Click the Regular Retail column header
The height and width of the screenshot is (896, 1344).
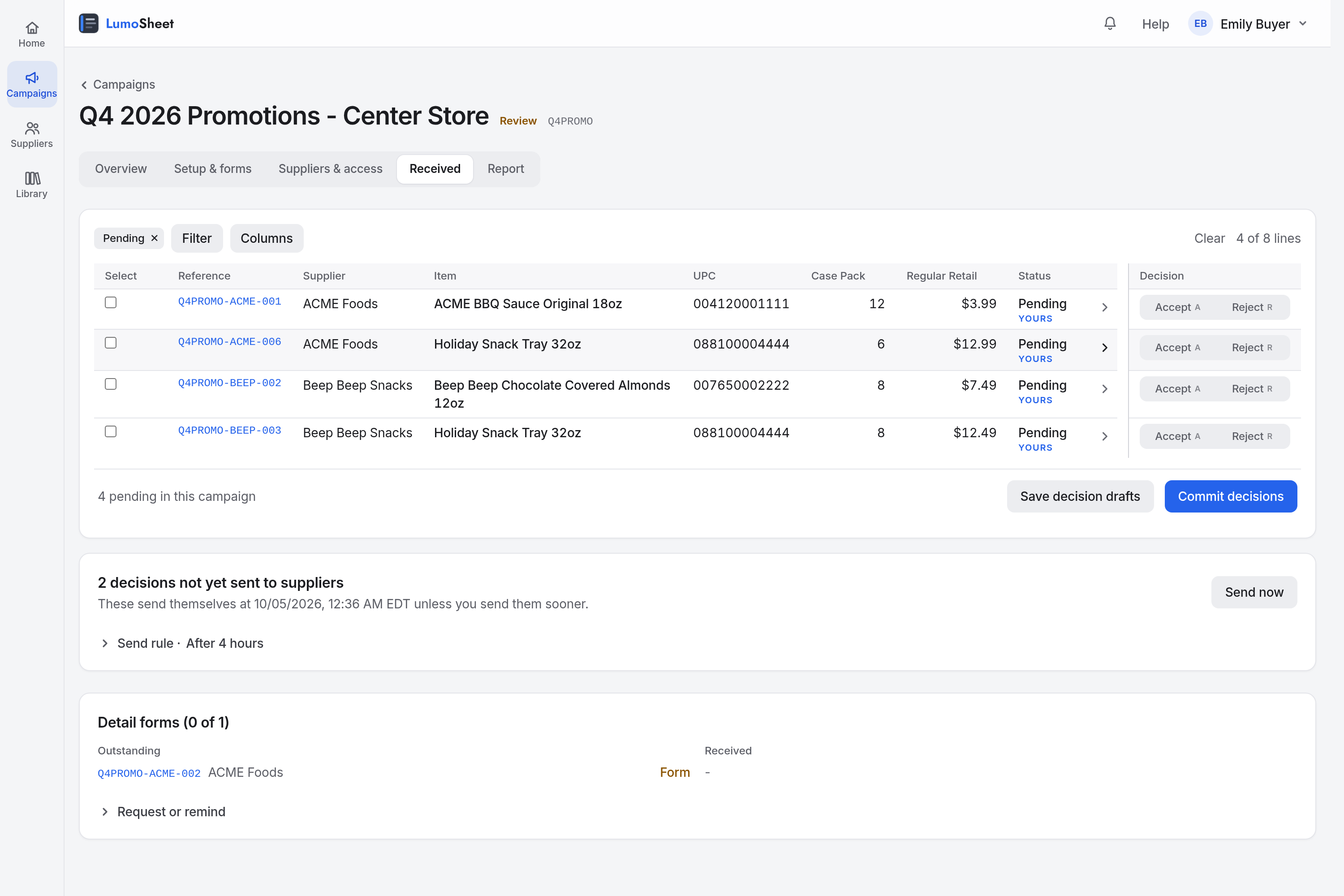pos(941,276)
